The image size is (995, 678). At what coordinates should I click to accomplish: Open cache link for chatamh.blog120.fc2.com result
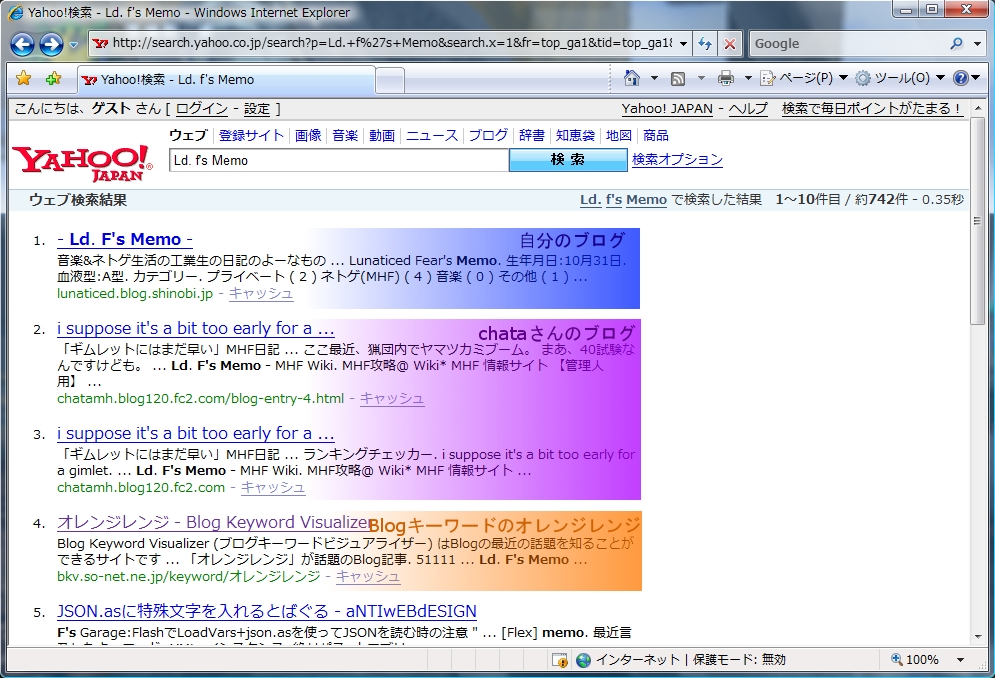[273, 487]
